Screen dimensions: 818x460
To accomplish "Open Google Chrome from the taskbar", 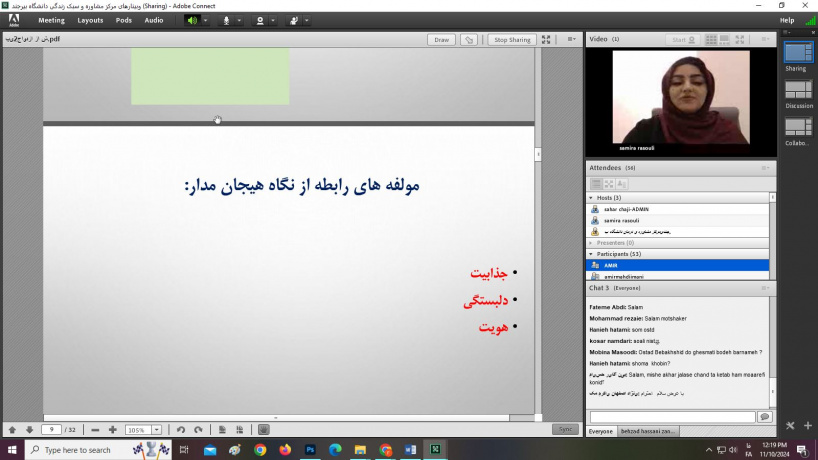I will coord(260,450).
